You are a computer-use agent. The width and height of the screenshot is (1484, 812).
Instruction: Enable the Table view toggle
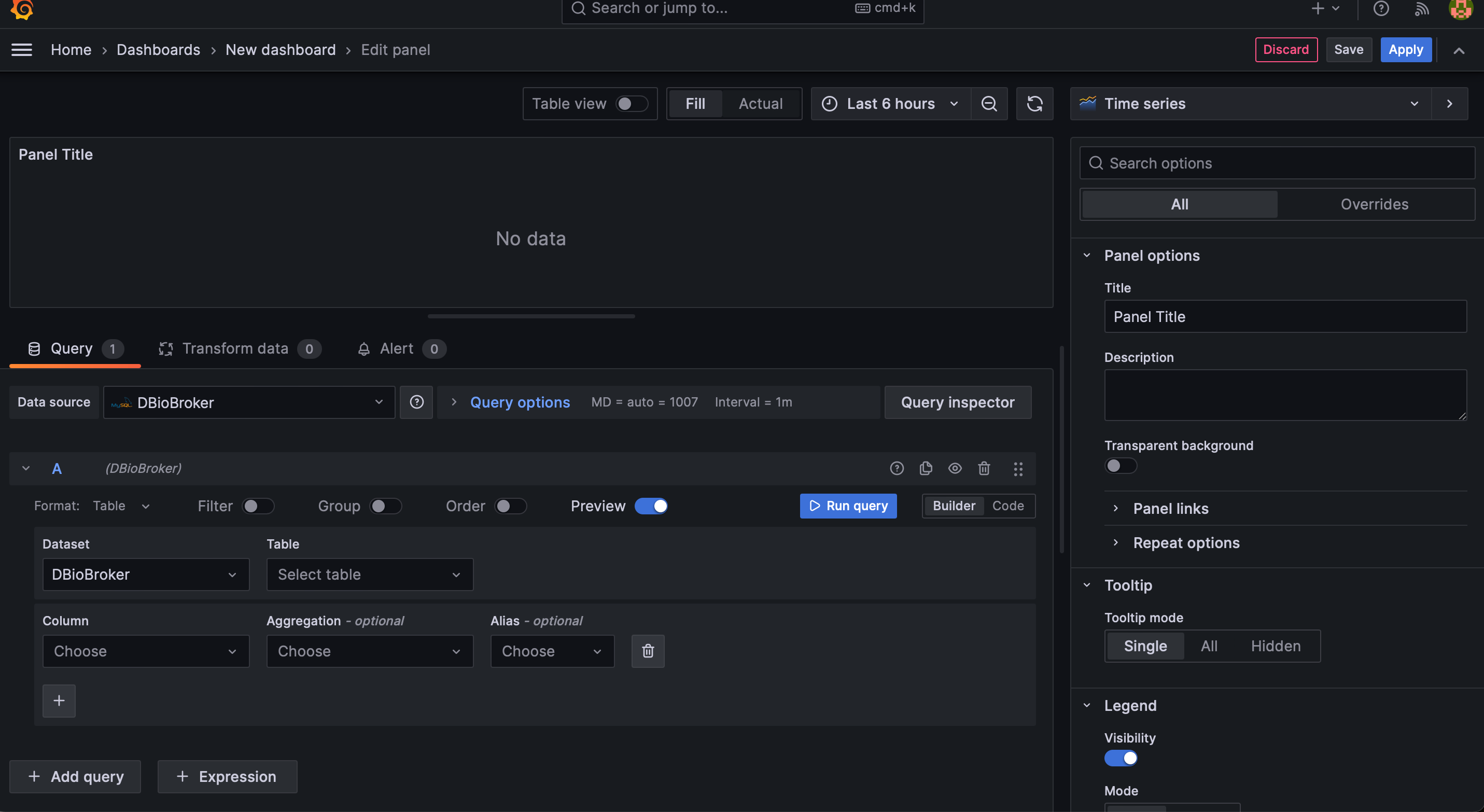[632, 104]
